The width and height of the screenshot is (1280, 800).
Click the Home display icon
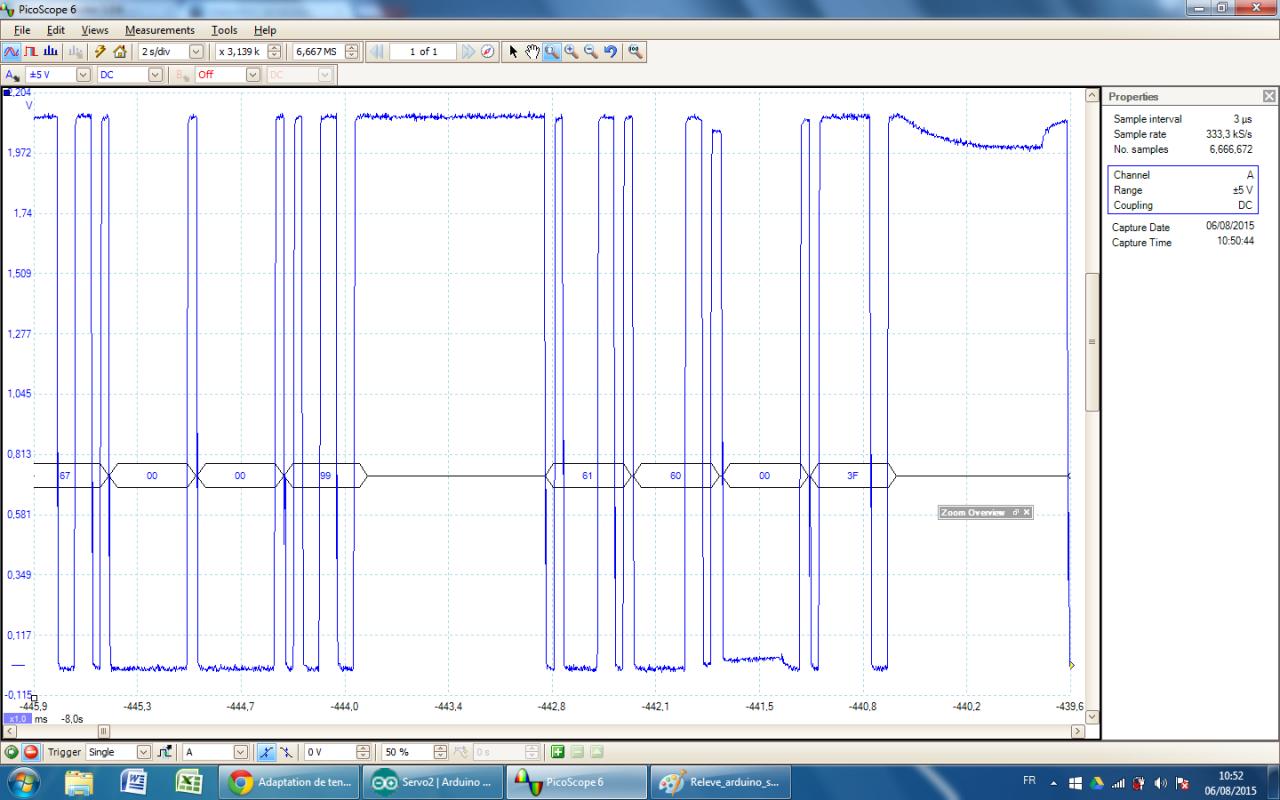pyautogui.click(x=120, y=52)
